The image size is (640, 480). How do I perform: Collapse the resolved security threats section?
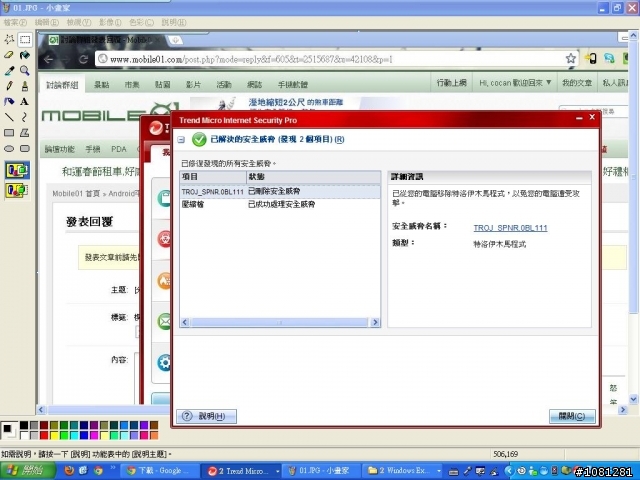click(x=181, y=140)
